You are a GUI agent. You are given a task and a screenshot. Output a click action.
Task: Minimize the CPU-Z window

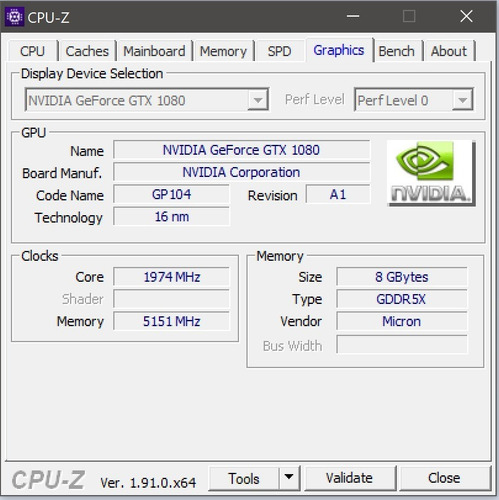(x=353, y=16)
